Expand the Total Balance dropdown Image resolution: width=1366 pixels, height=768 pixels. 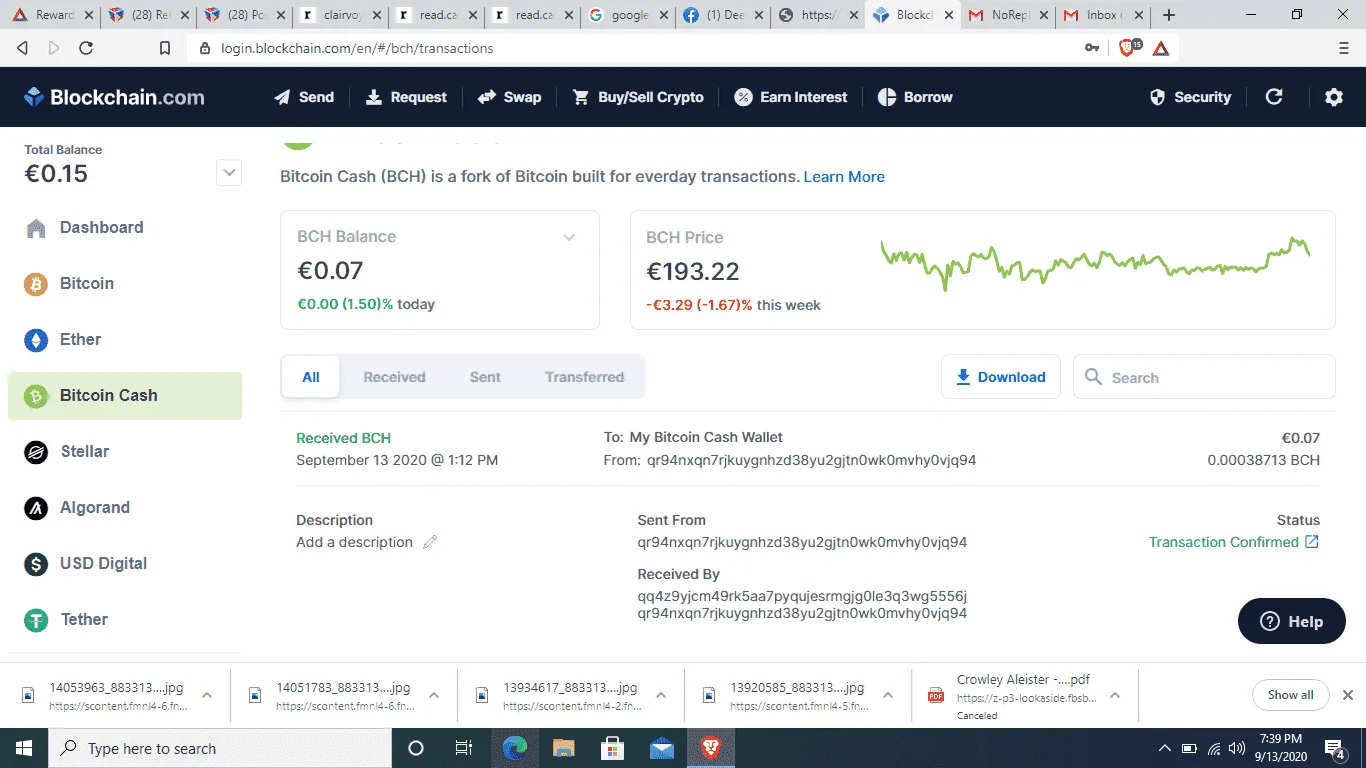[229, 173]
